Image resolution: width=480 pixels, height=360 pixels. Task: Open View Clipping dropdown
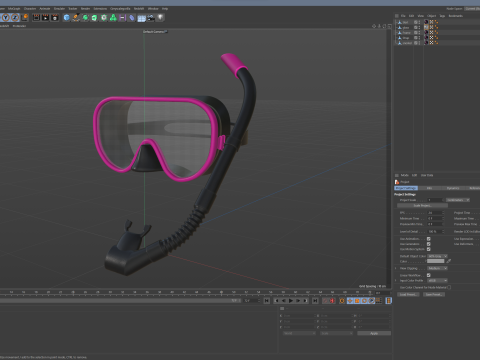point(437,268)
